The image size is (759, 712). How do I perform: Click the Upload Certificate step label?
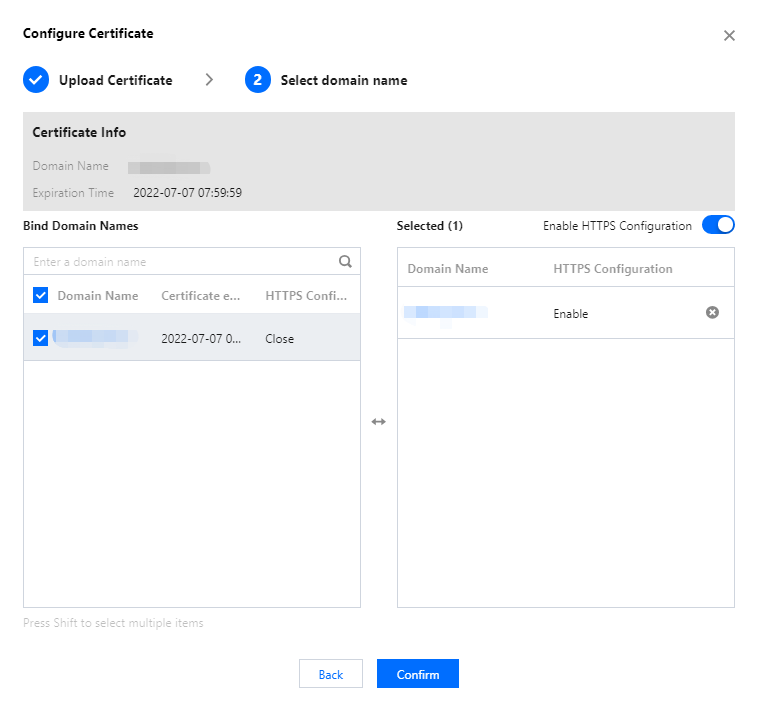[115, 80]
